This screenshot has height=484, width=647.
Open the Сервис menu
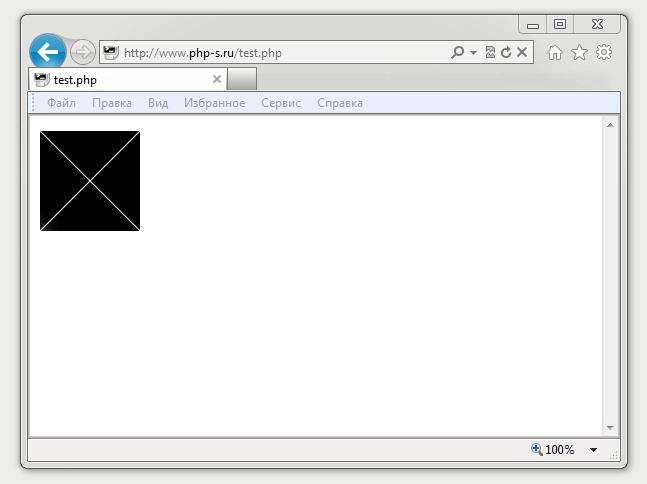(281, 103)
